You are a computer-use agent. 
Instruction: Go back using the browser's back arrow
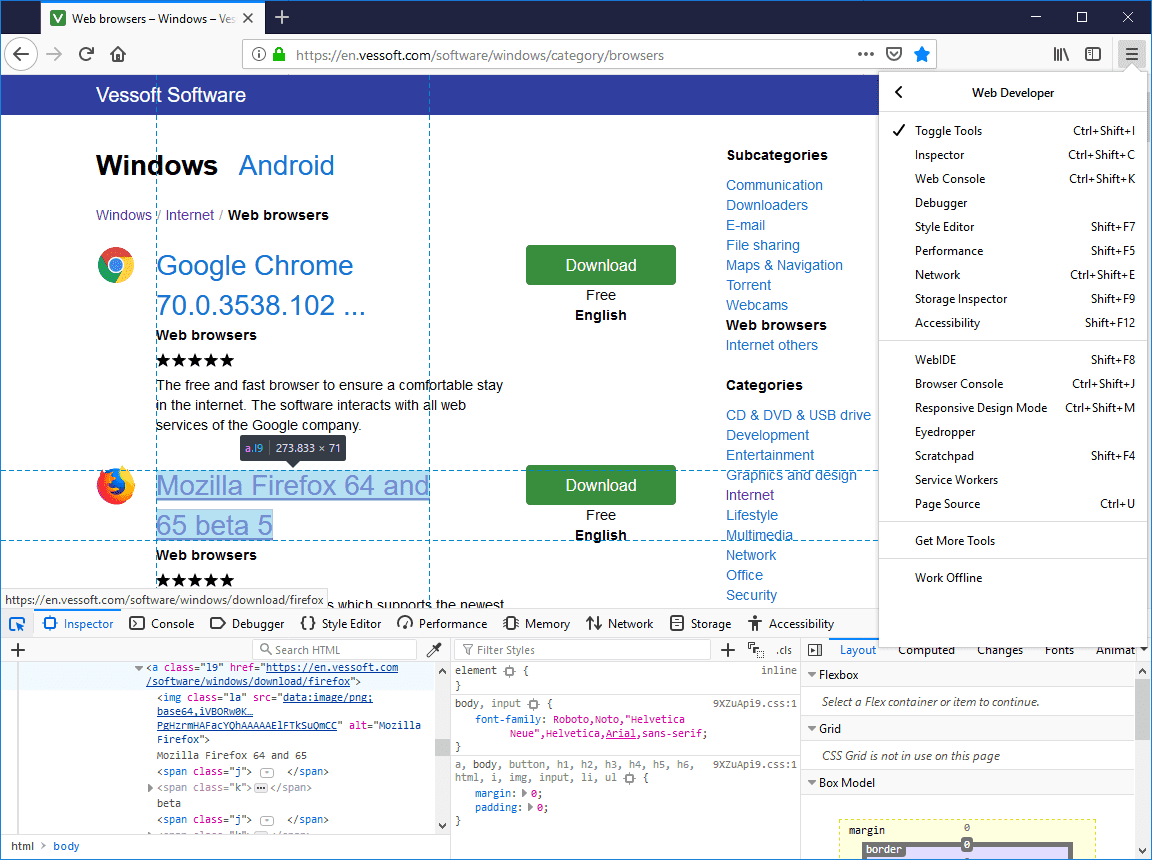click(x=21, y=54)
